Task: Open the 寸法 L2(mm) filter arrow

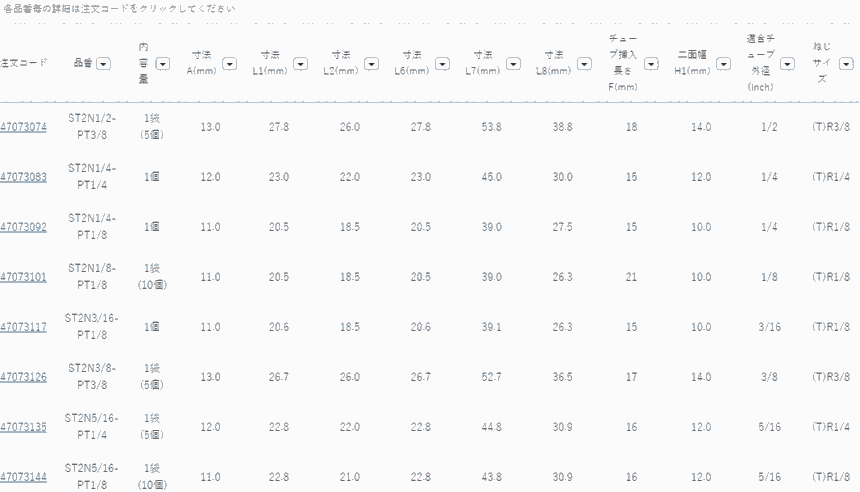Action: (x=371, y=63)
